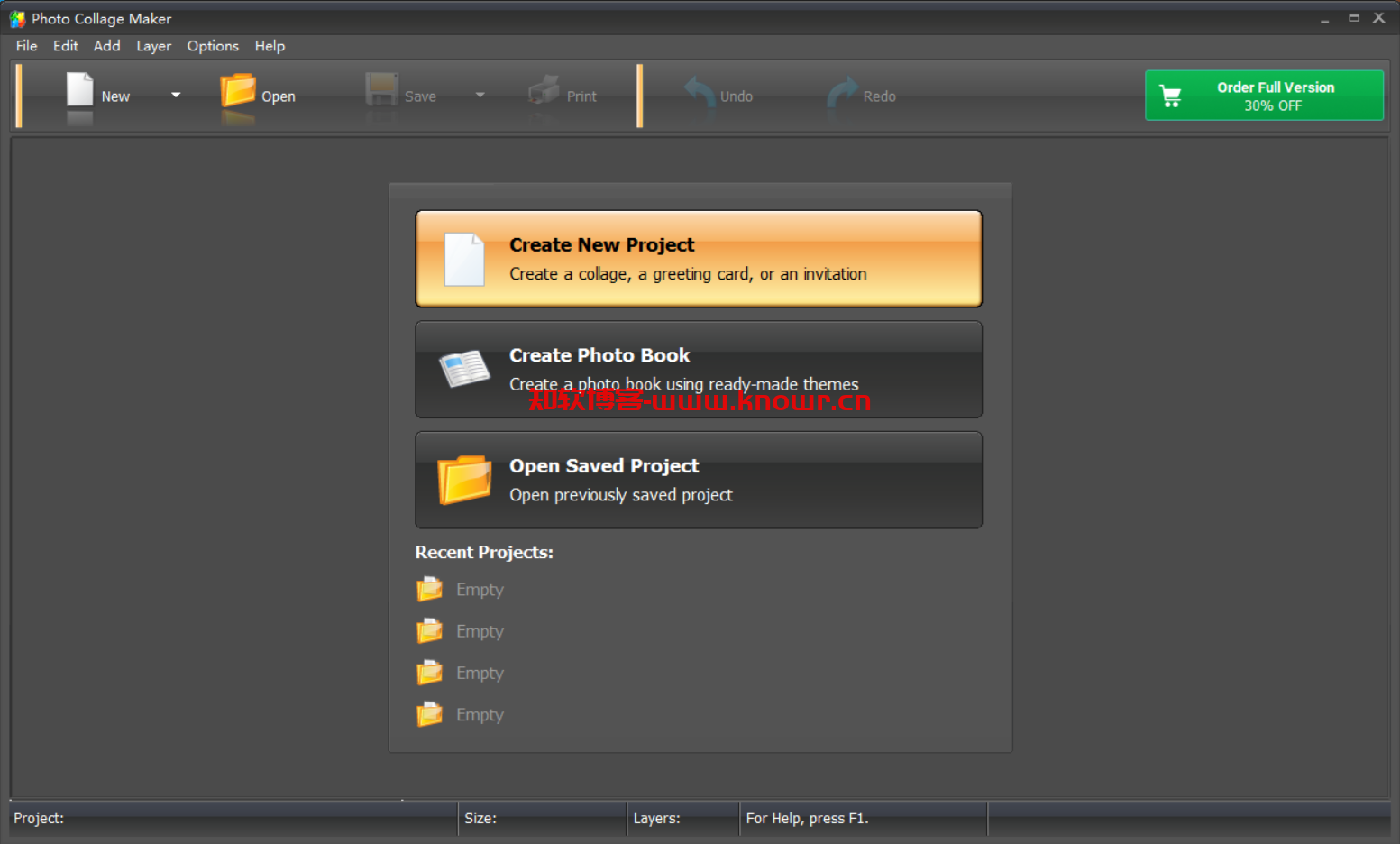This screenshot has height=844, width=1400.
Task: Click the 'Project:' status bar field
Action: tap(233, 819)
